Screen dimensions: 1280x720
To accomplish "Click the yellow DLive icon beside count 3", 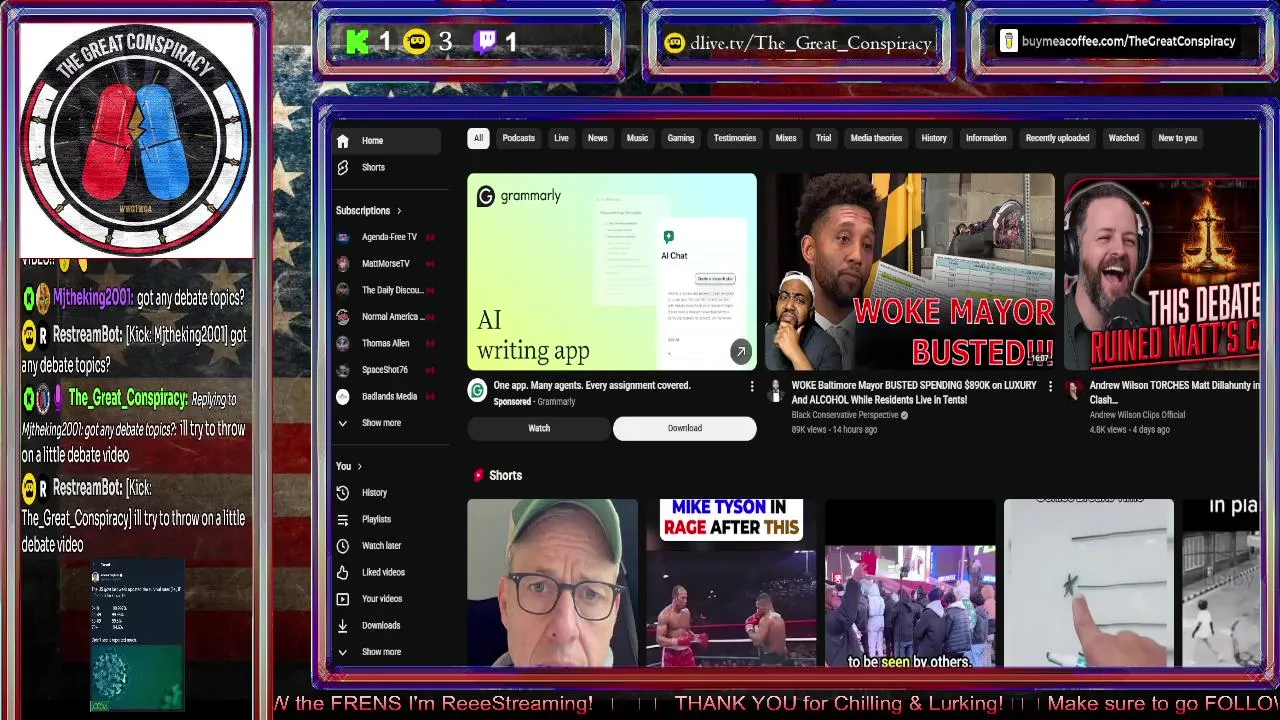I will 416,42.
